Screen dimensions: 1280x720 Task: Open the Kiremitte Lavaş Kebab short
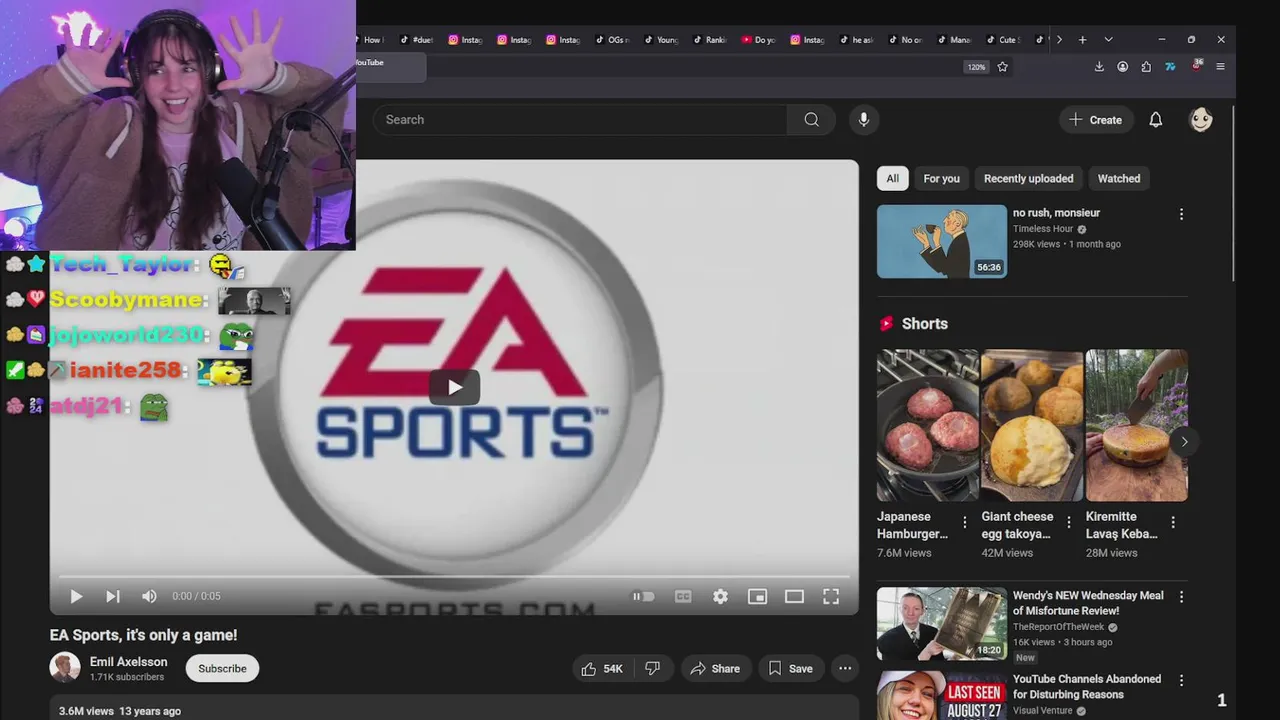[x=1137, y=425]
